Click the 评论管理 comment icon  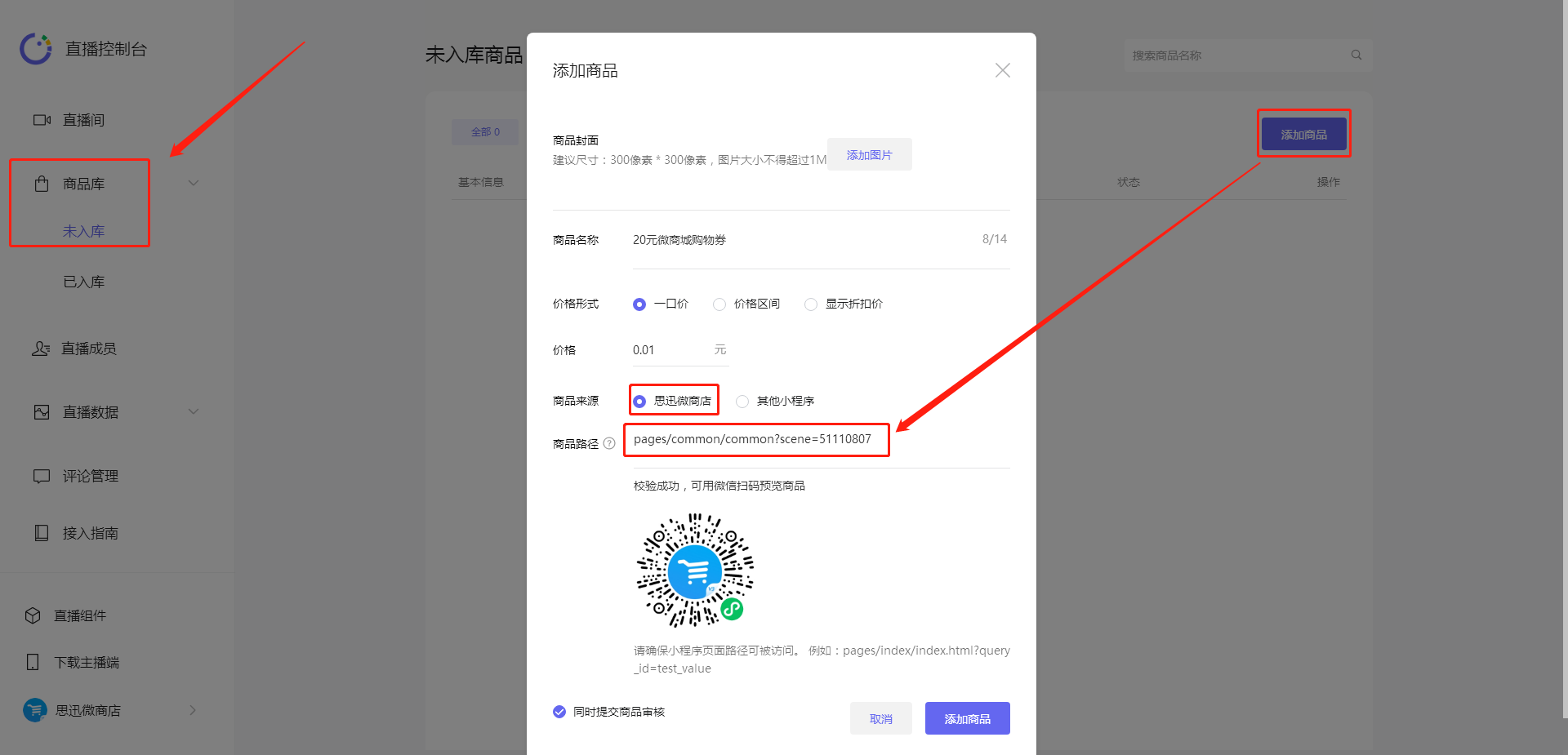tap(42, 476)
